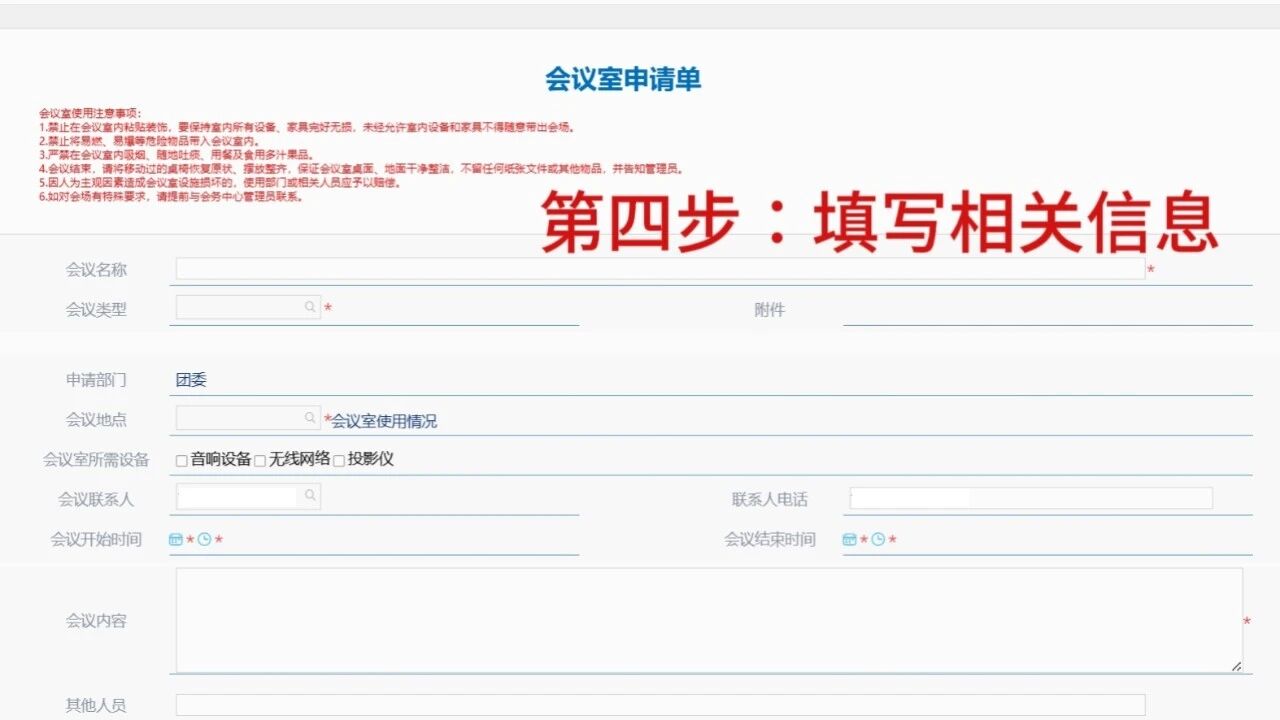Select the 团委 department text

click(189, 378)
